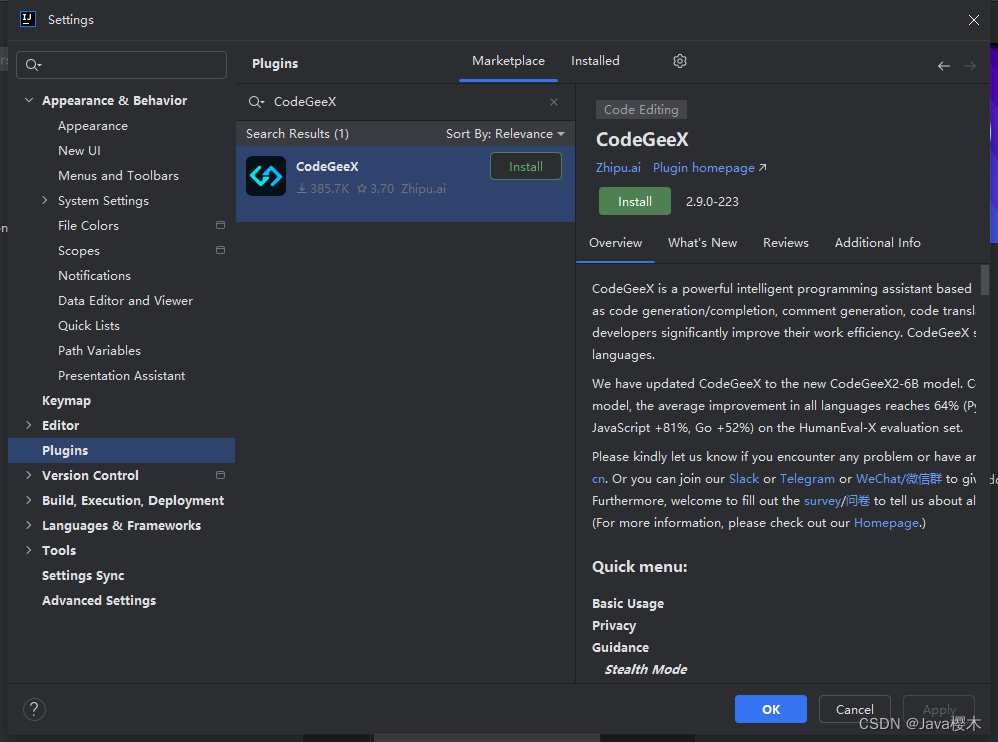This screenshot has height=742, width=998.
Task: Select the Plugins settings page
Action: (x=122, y=451)
